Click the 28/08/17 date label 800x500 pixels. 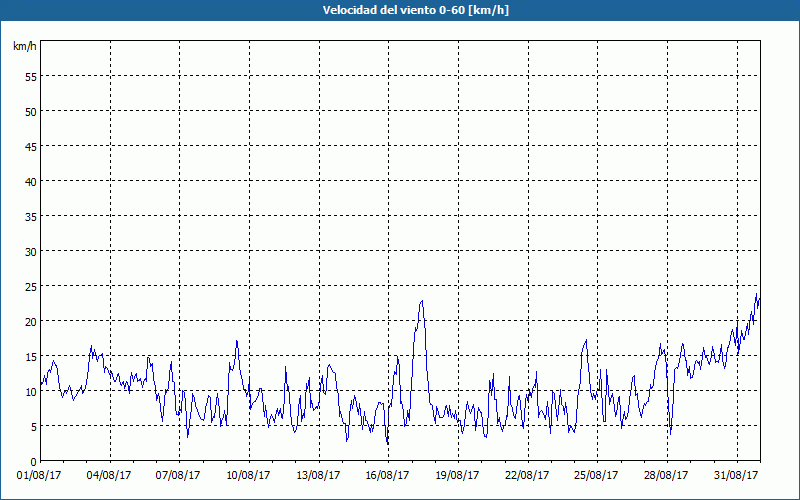tap(666, 476)
